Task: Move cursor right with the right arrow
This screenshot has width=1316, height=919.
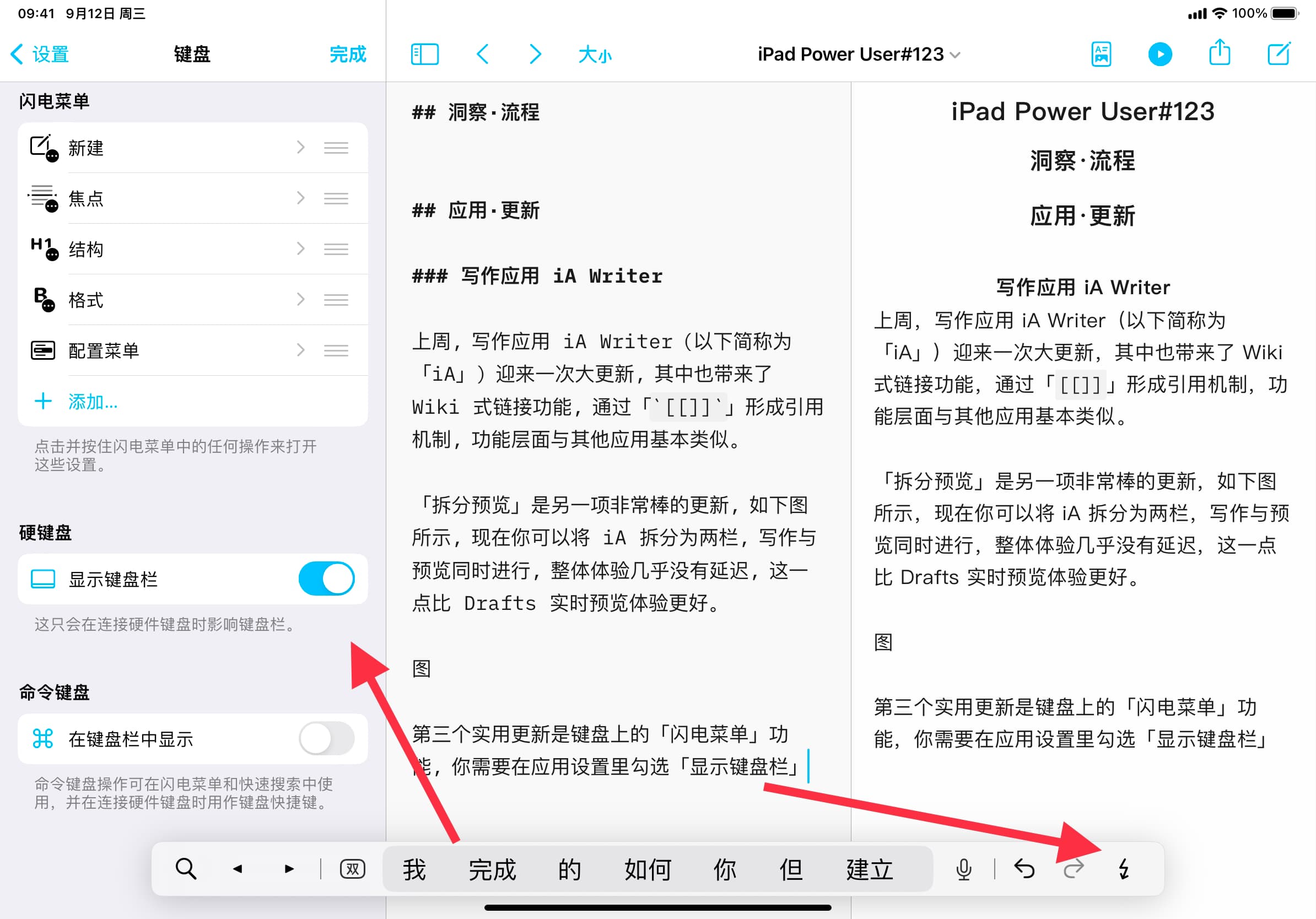Action: (289, 868)
